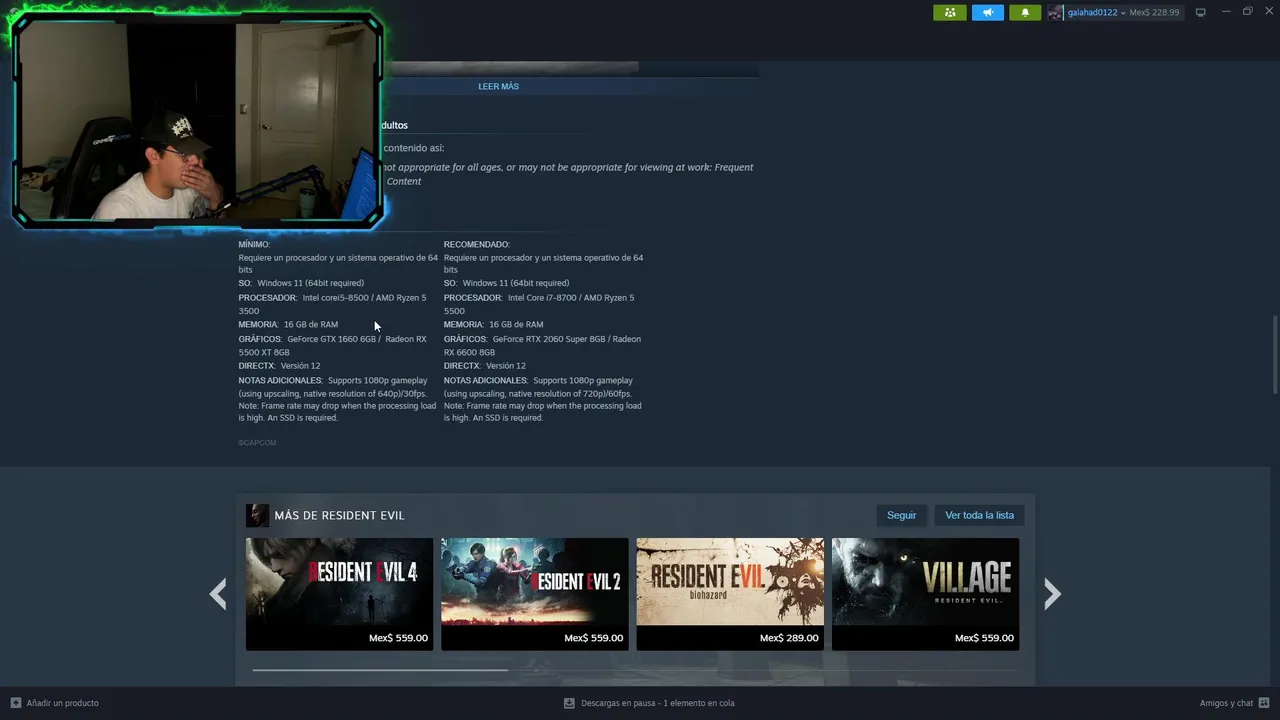The width and height of the screenshot is (1280, 720).
Task: Open Resident Evil 7 biohazard card
Action: click(x=730, y=594)
